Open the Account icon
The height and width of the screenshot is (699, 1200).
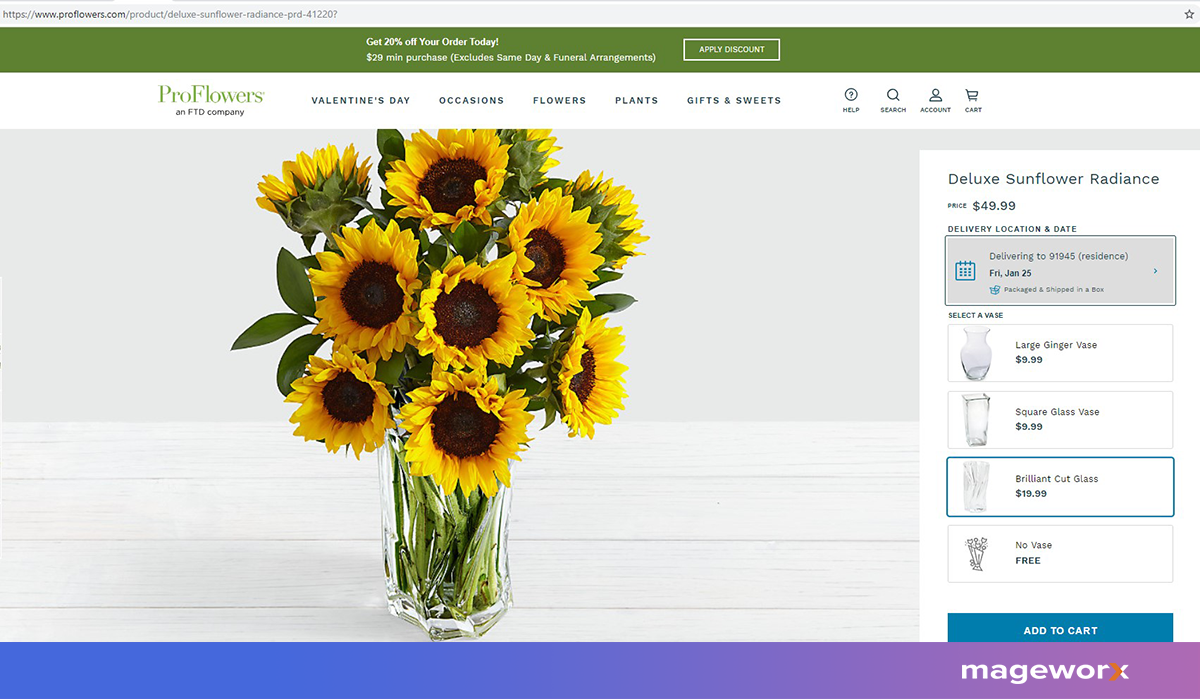[x=935, y=95]
